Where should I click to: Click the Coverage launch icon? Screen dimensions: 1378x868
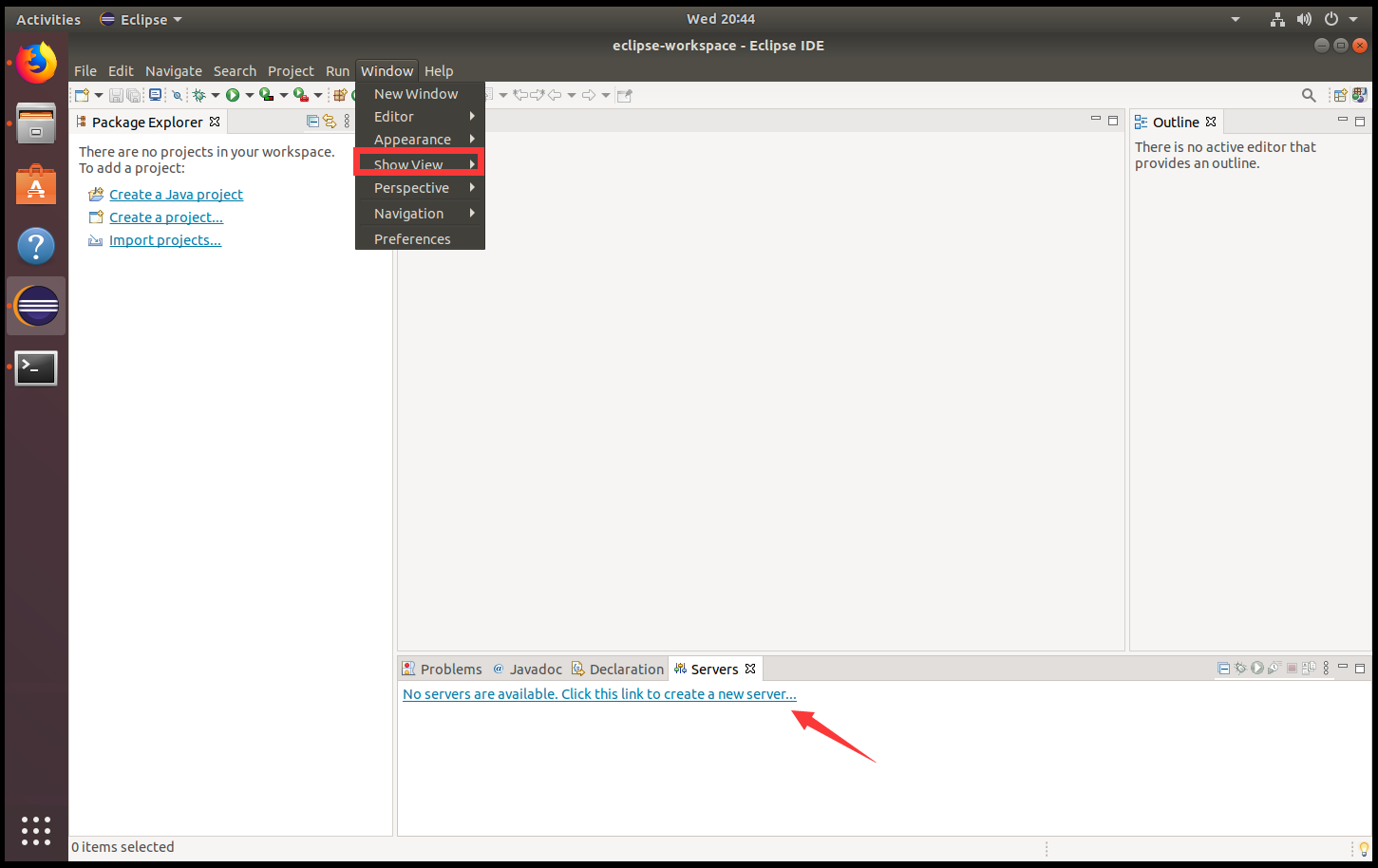267,95
